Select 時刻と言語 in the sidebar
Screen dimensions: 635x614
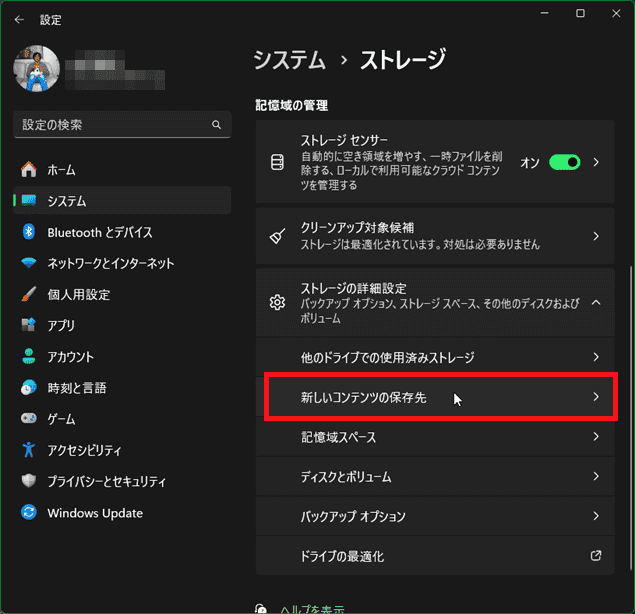76,388
